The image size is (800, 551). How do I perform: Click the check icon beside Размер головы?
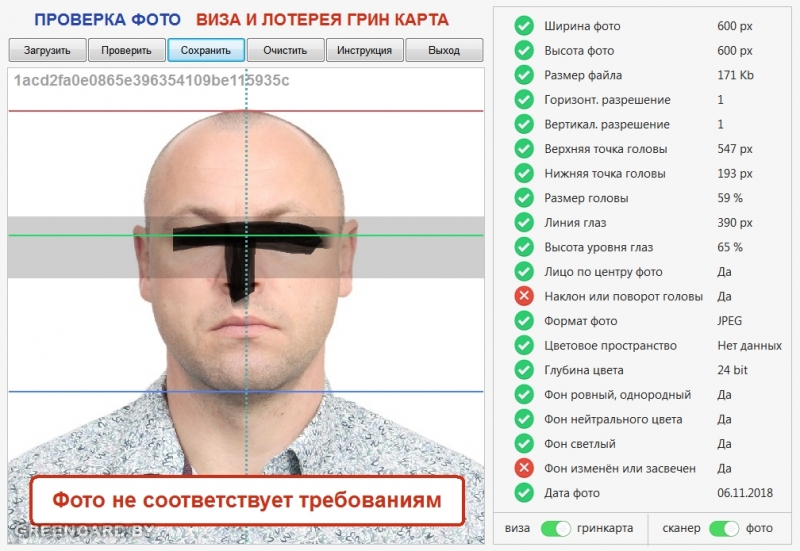coord(524,198)
